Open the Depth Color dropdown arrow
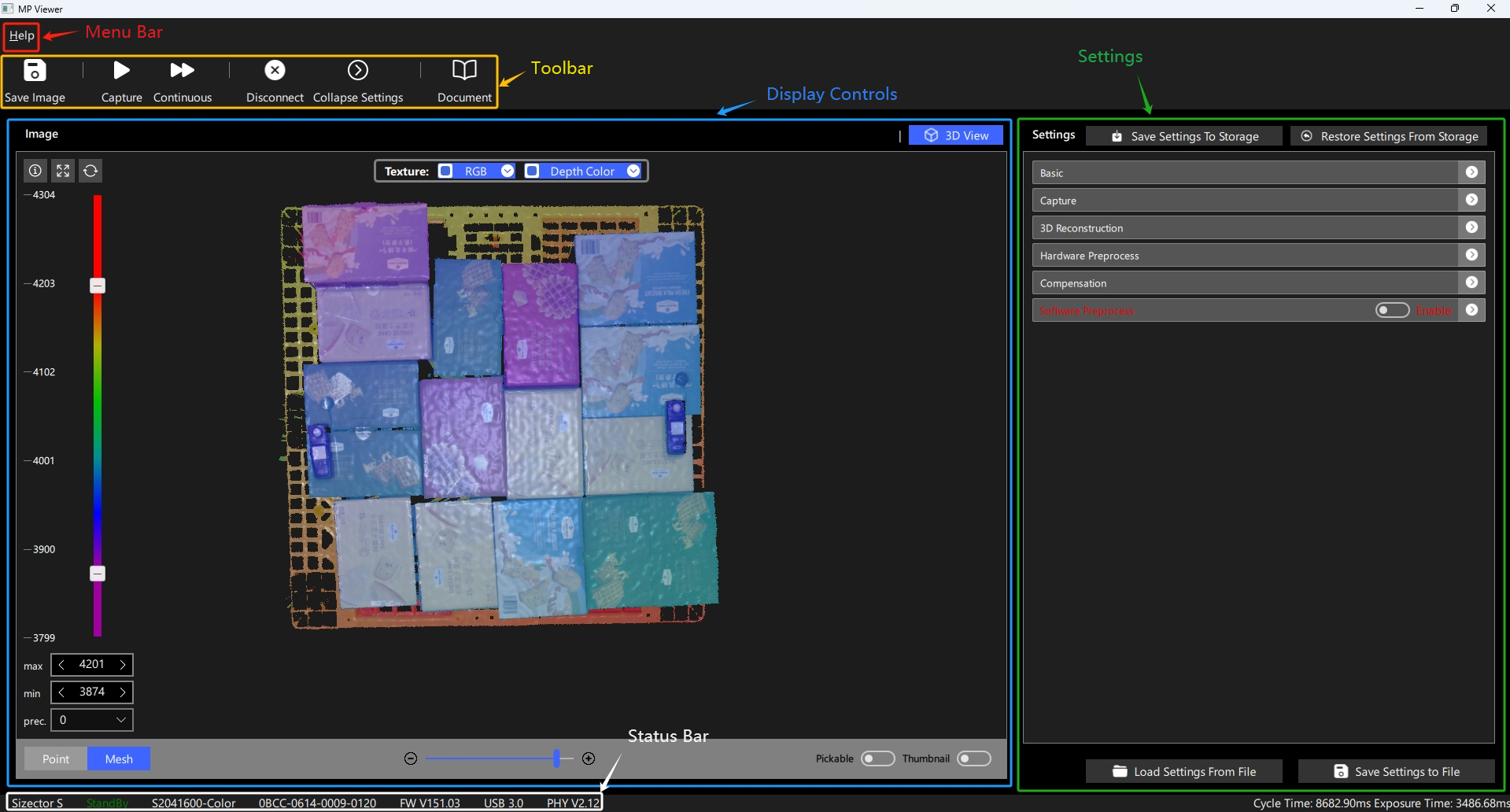The width and height of the screenshot is (1510, 812). point(633,171)
